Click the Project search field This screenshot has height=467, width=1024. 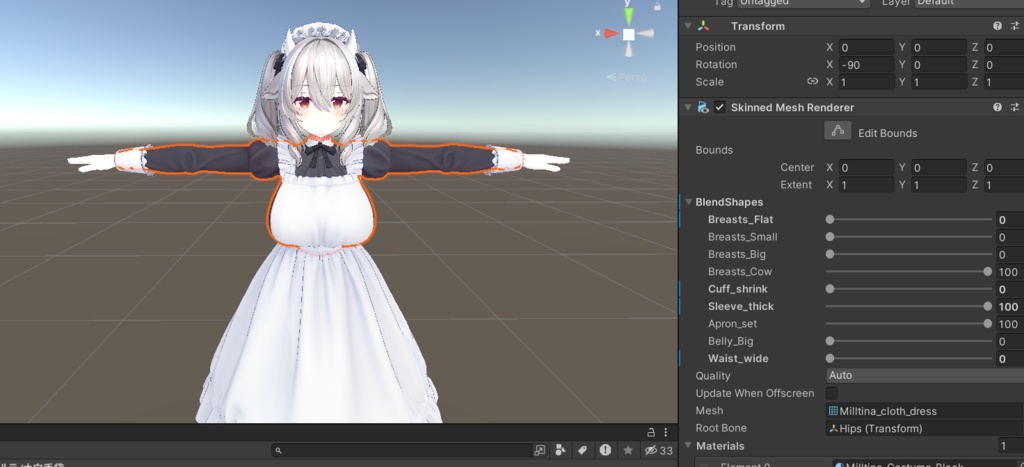[402, 450]
